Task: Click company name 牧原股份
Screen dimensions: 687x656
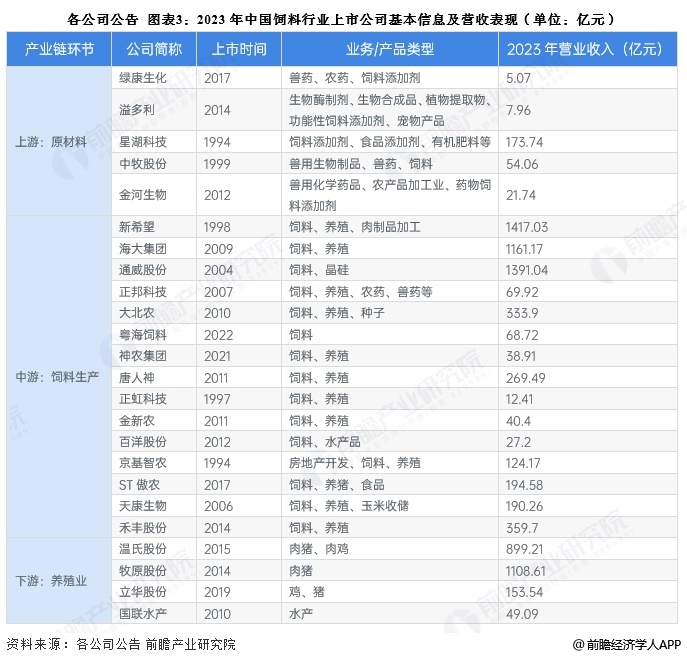Action: coord(143,571)
